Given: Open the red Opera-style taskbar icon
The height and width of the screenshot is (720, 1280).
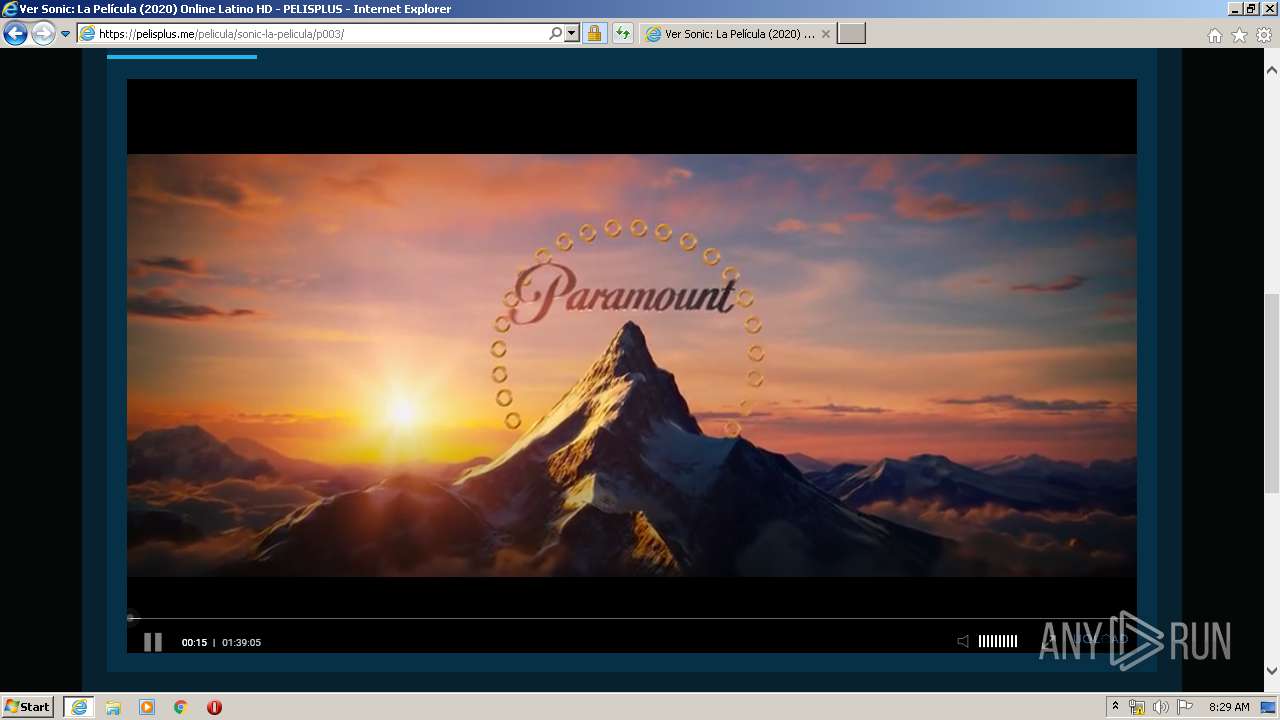Looking at the screenshot, I should pos(214,707).
